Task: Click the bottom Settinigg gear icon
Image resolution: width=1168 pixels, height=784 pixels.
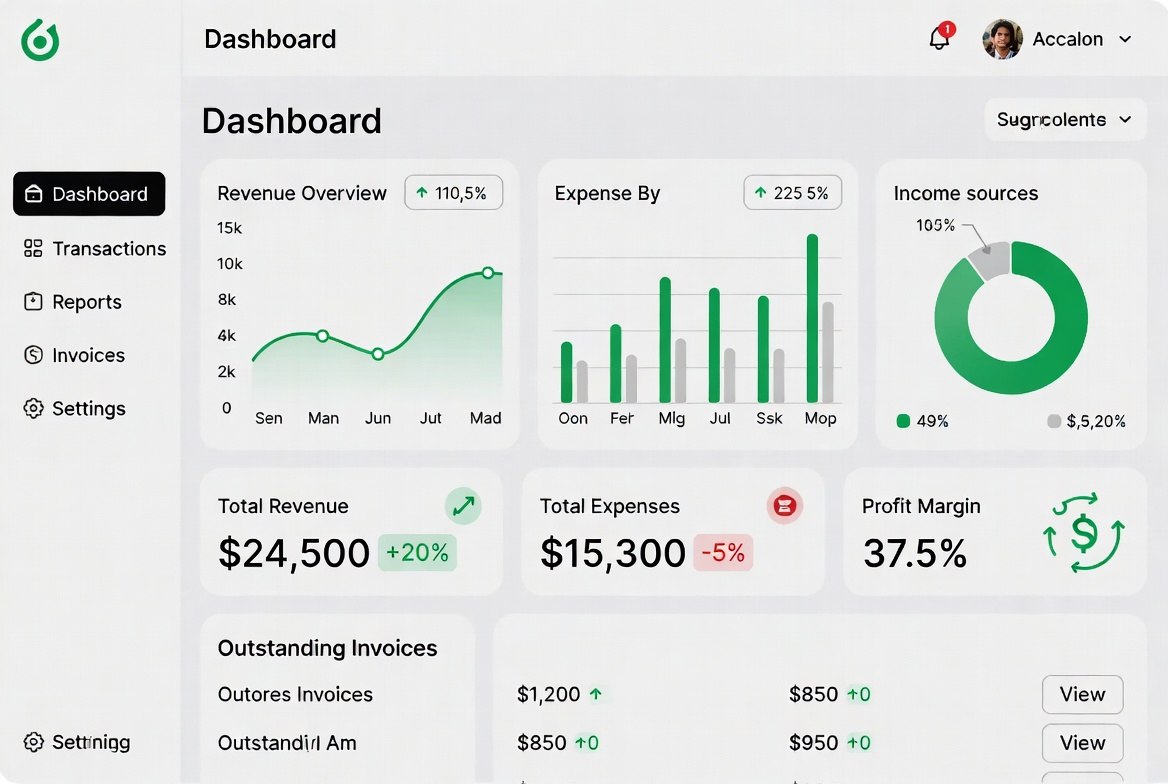Action: click(x=33, y=742)
